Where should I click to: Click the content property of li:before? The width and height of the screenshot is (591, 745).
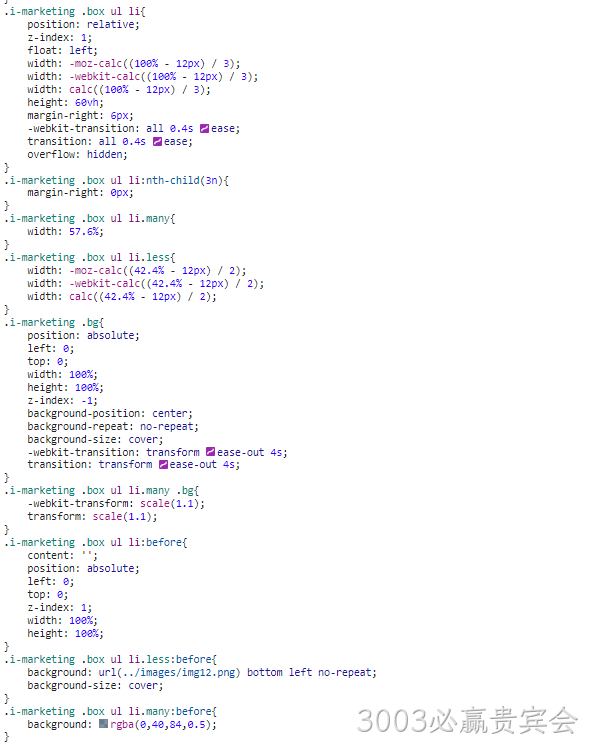tap(48, 555)
